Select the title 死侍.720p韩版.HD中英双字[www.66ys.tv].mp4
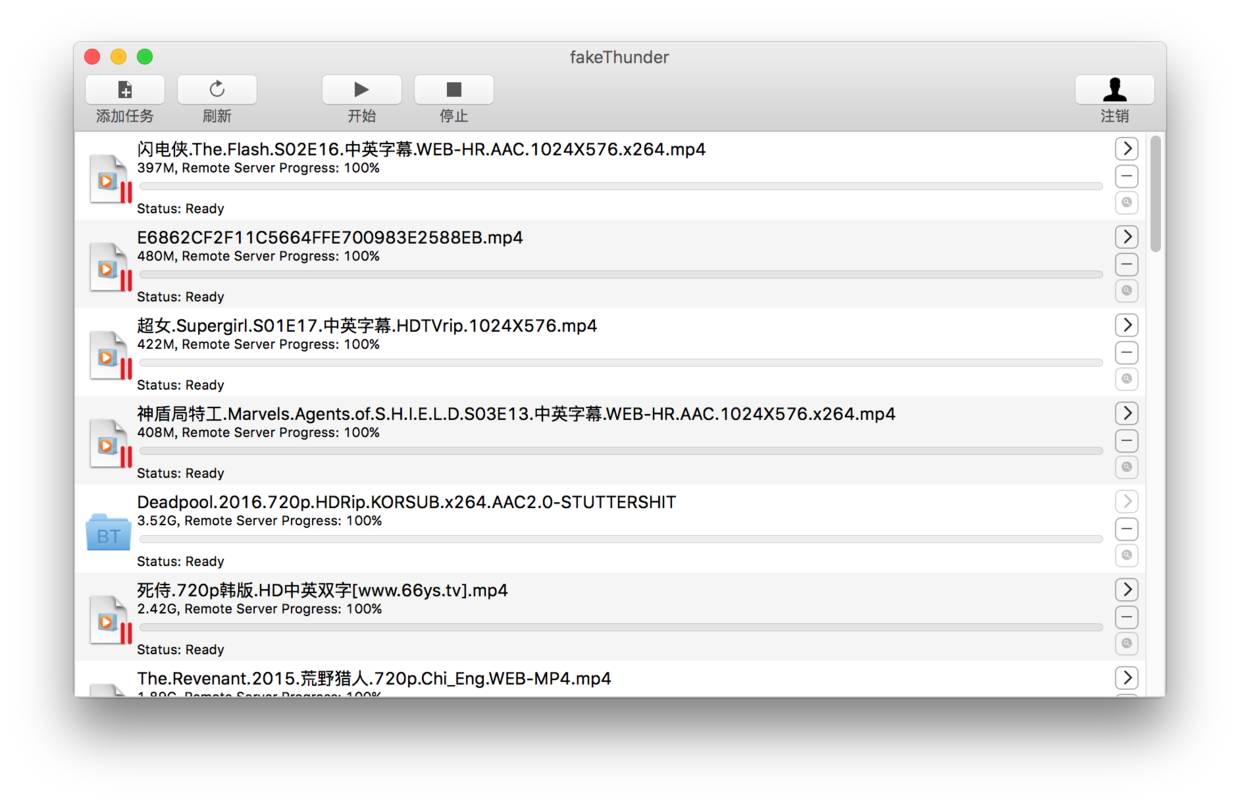This screenshot has height=803, width=1240. [322, 590]
